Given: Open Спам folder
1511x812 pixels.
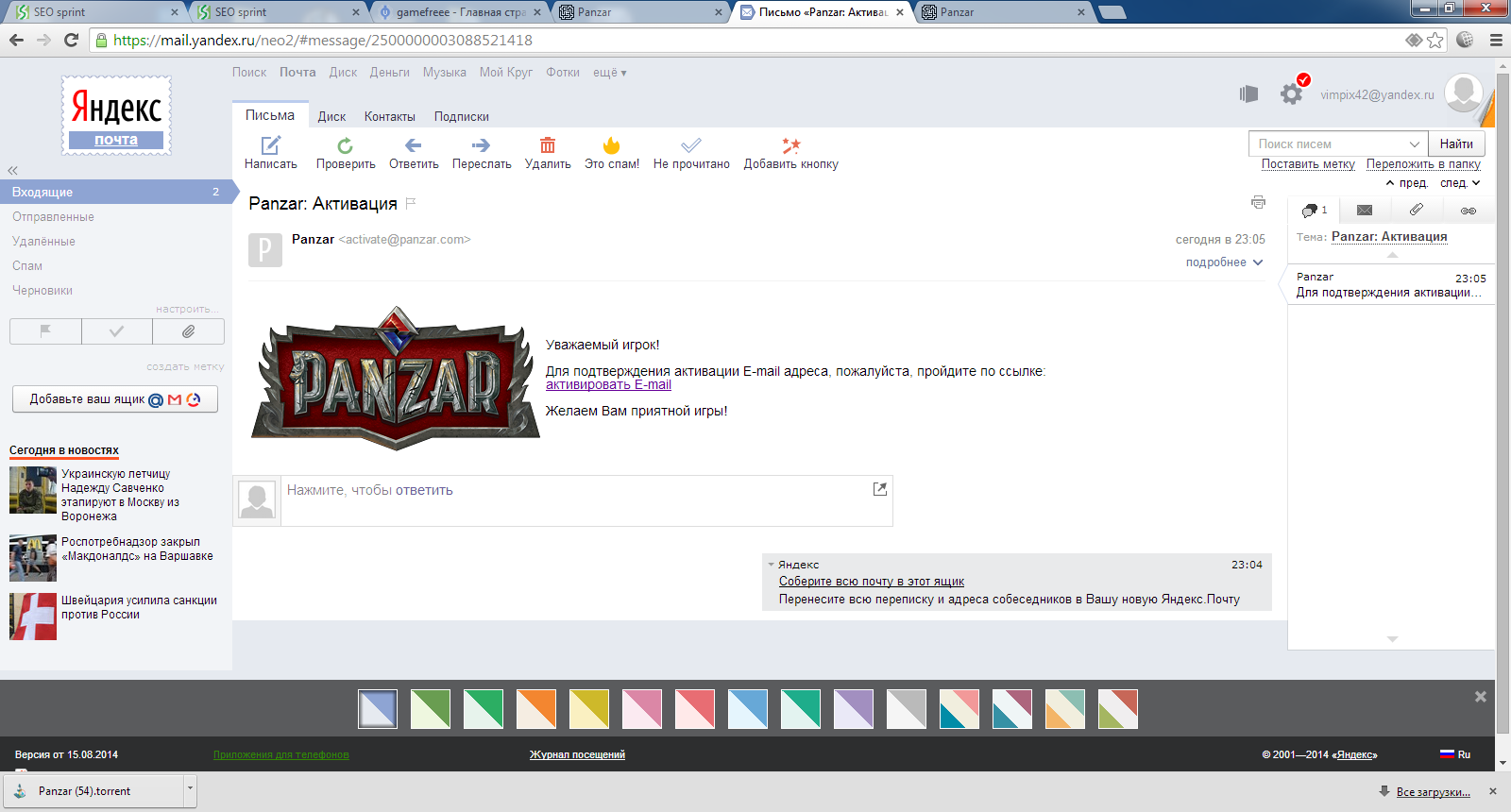Looking at the screenshot, I should 27,266.
